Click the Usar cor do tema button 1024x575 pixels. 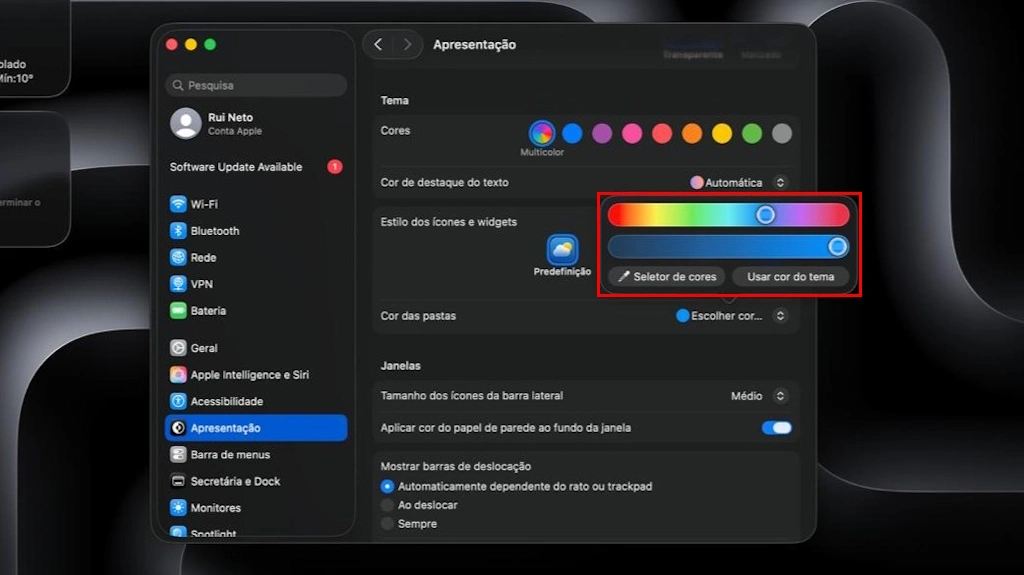click(x=790, y=277)
